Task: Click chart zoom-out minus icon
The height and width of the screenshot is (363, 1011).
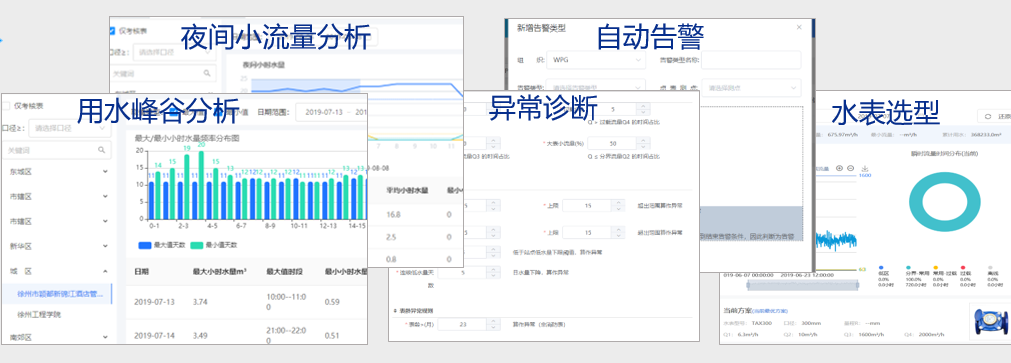Action: point(850,168)
